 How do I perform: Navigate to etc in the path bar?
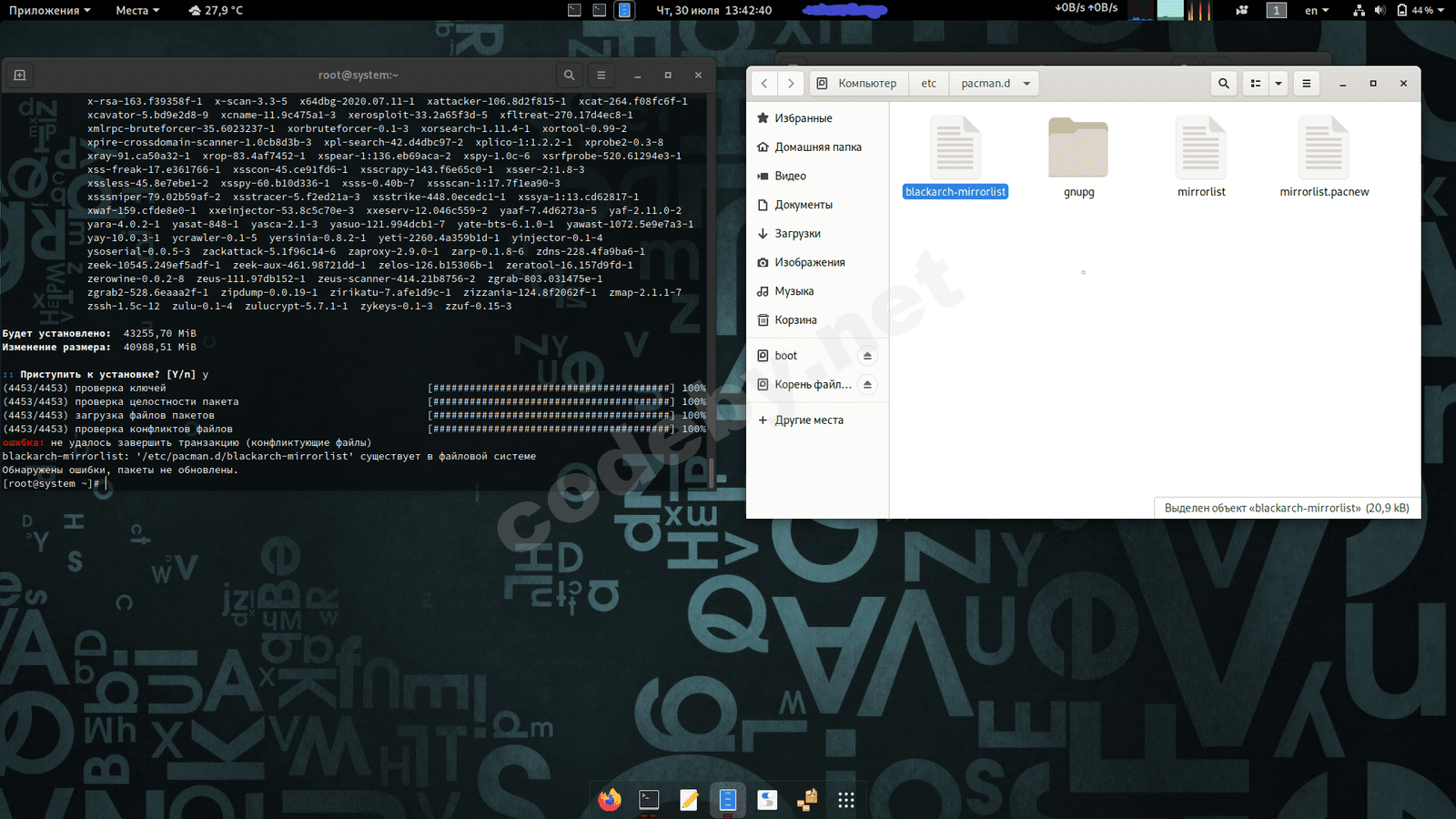(928, 84)
